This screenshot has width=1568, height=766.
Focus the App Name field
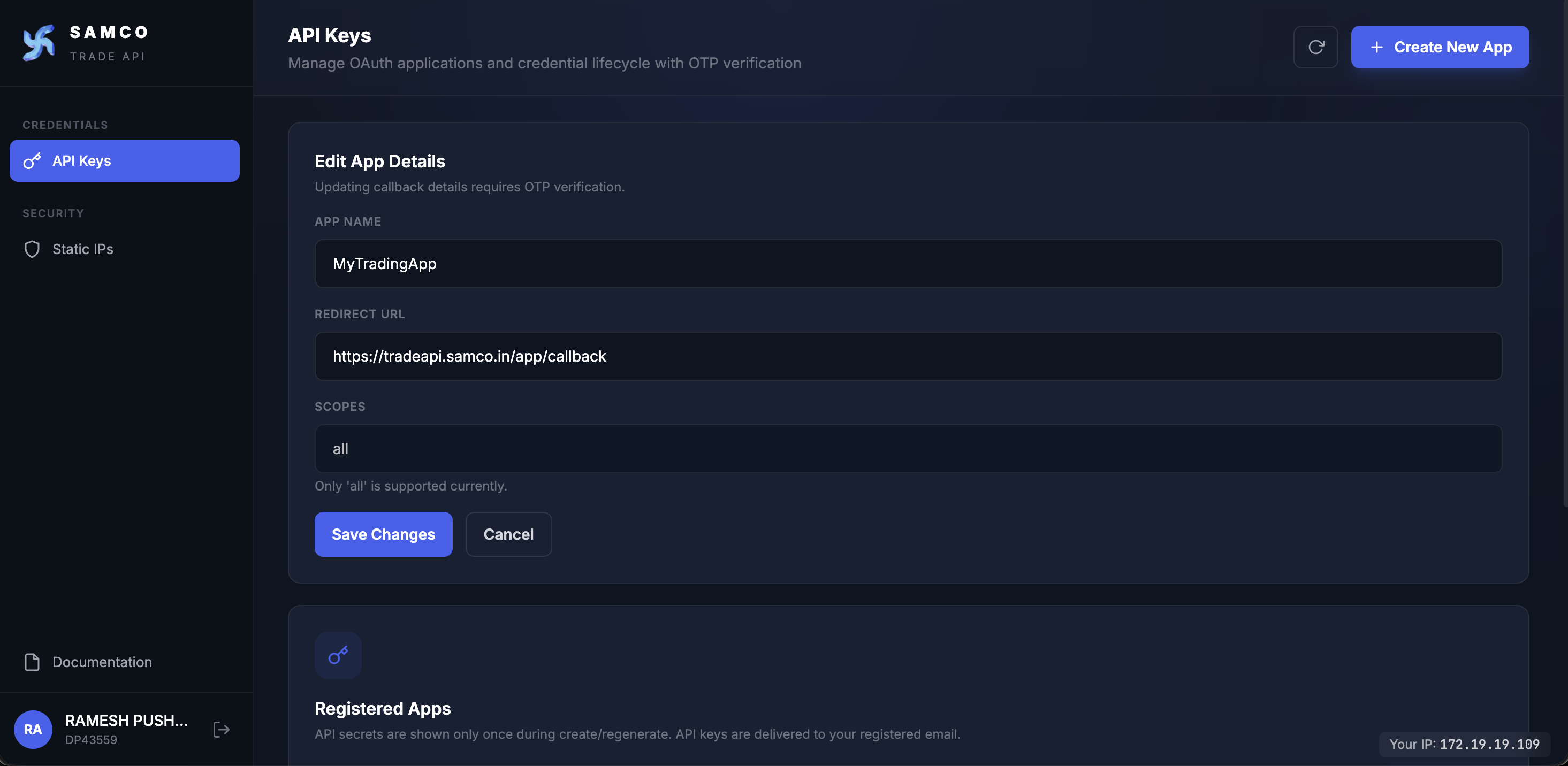[x=908, y=263]
